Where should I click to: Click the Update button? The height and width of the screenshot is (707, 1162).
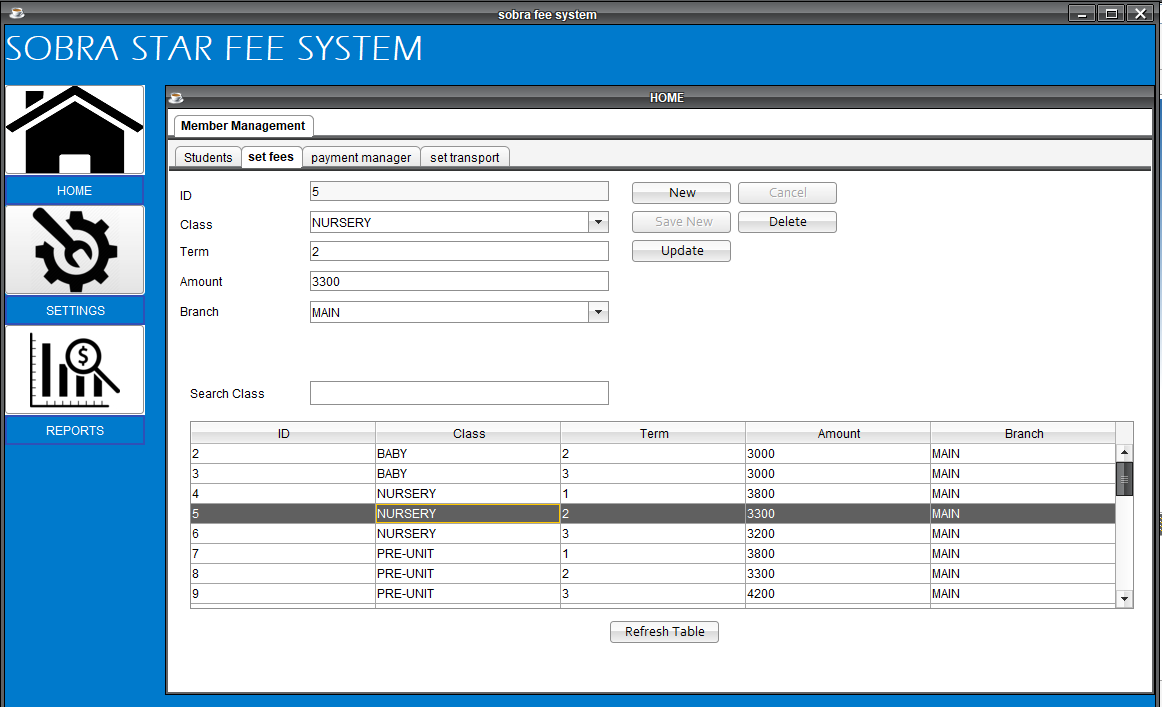[681, 251]
